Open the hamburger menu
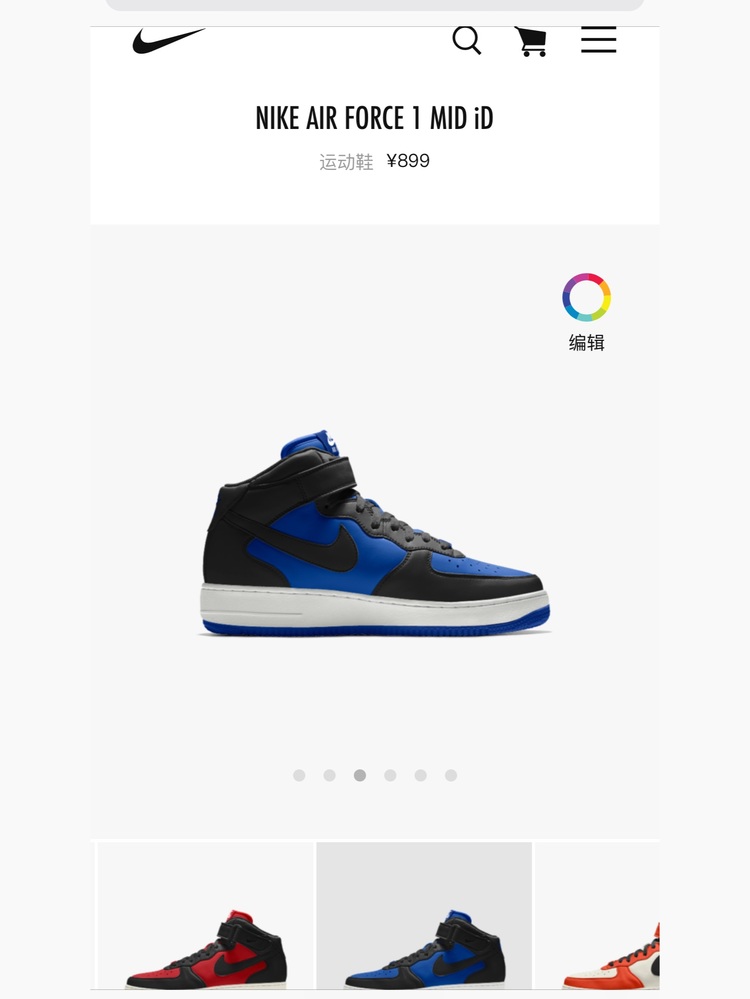 coord(598,40)
